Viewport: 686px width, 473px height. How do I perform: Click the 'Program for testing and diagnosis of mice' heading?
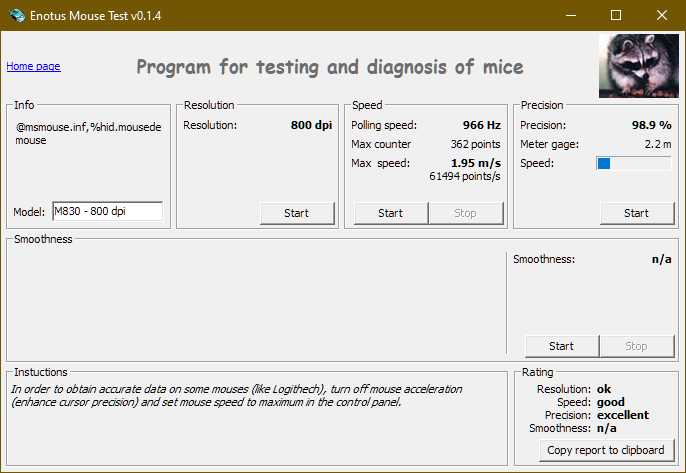(330, 67)
